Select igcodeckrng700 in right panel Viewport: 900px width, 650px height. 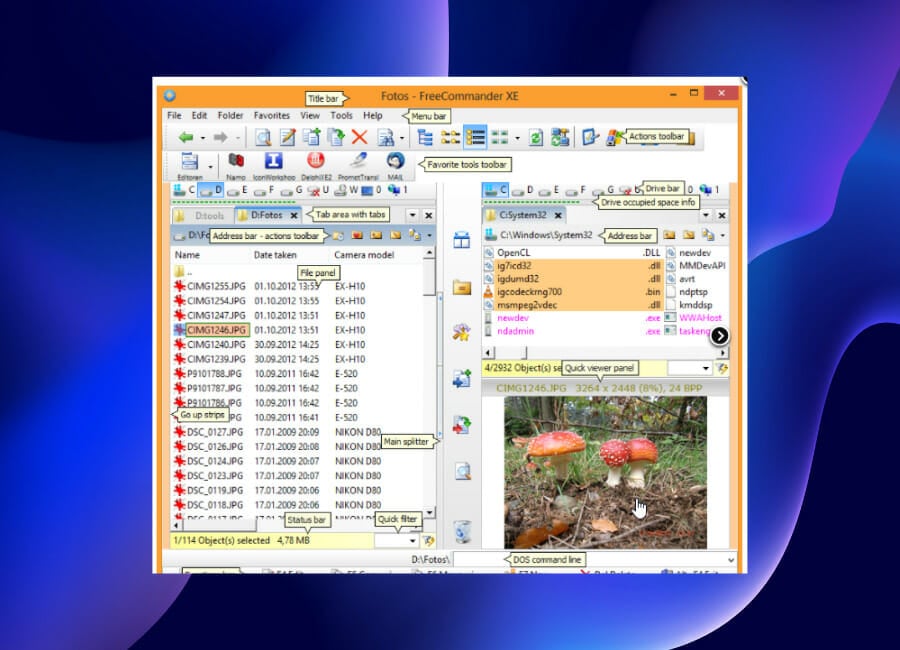click(x=529, y=292)
